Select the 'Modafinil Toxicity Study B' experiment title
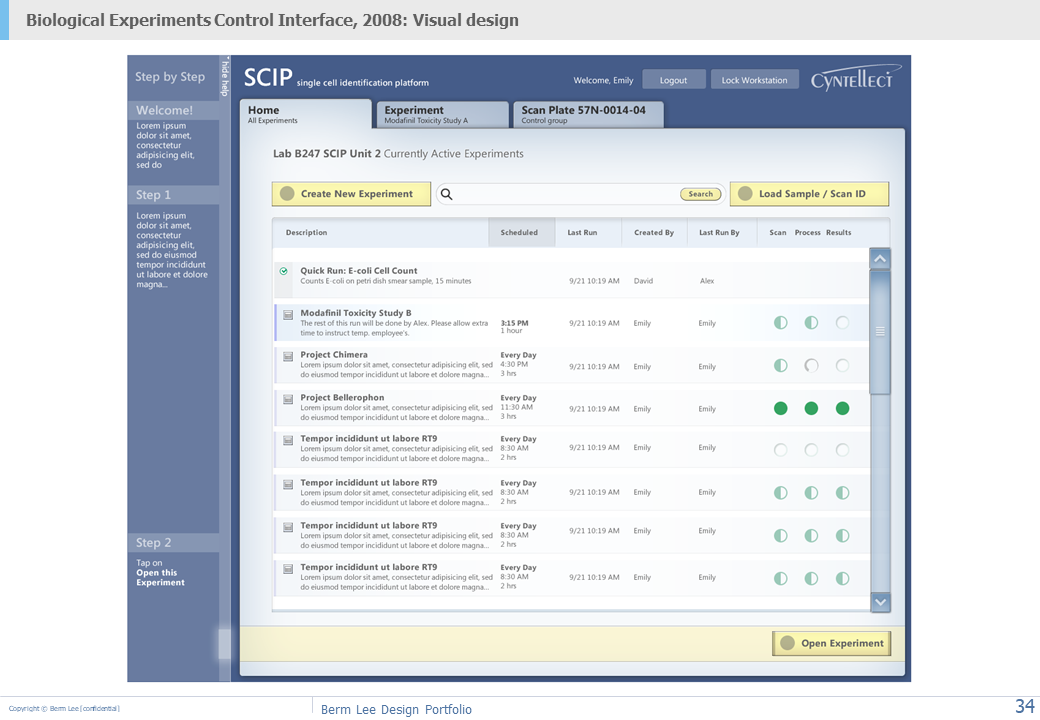This screenshot has width=1040, height=720. pos(356,313)
